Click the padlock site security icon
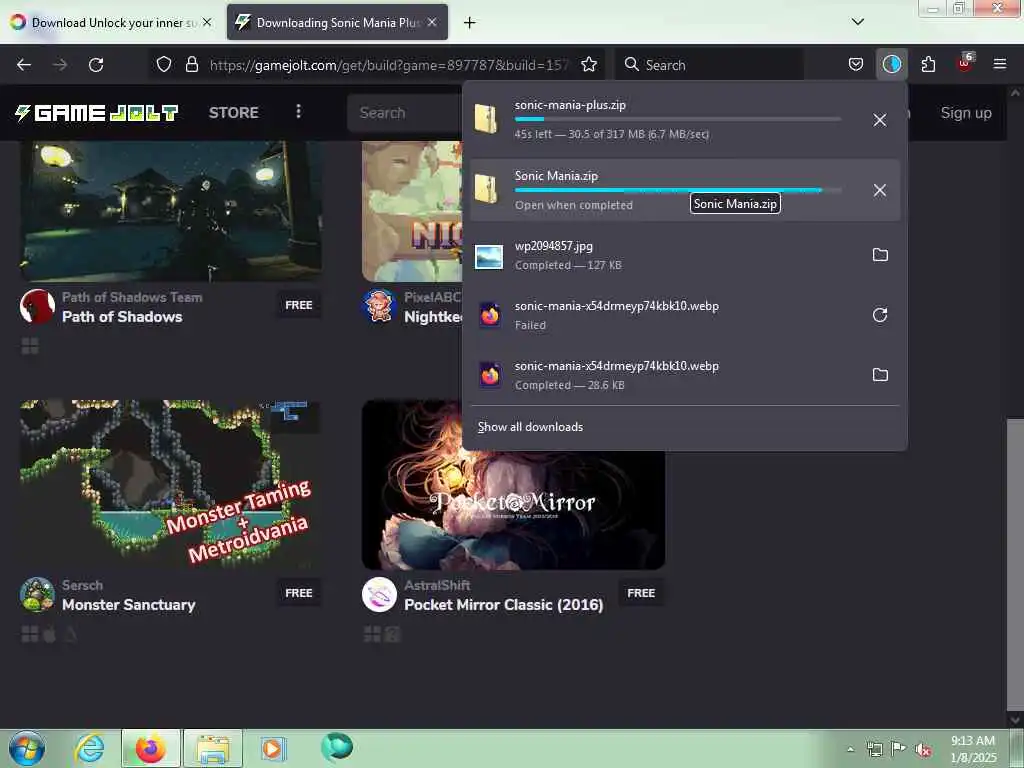 tap(191, 65)
